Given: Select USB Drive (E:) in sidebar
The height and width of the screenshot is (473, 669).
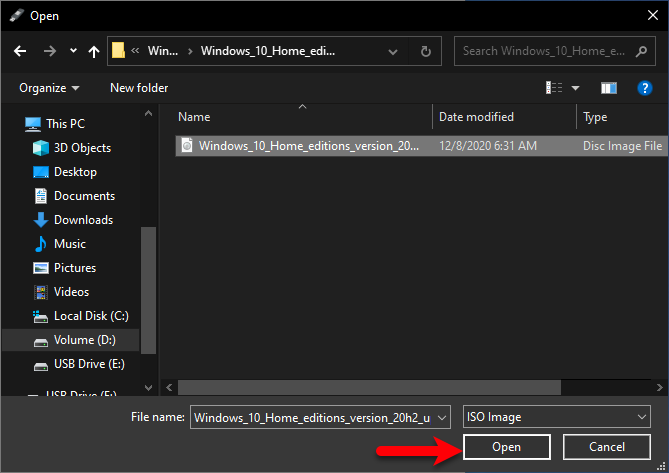Looking at the screenshot, I should (89, 364).
